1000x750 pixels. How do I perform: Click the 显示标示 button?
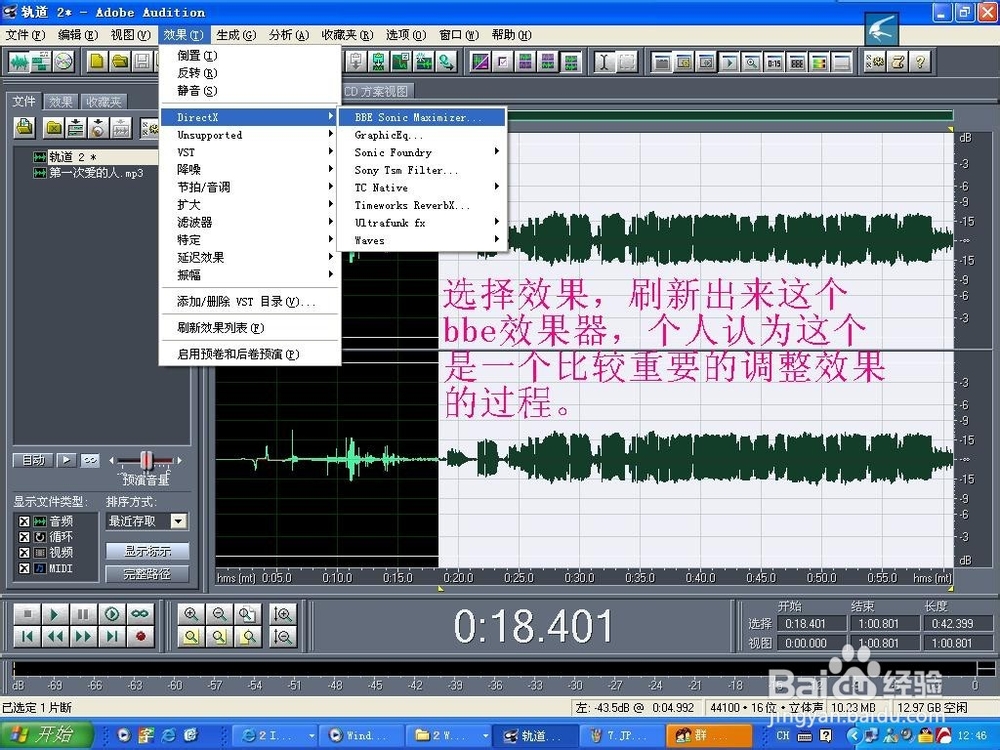coord(147,552)
